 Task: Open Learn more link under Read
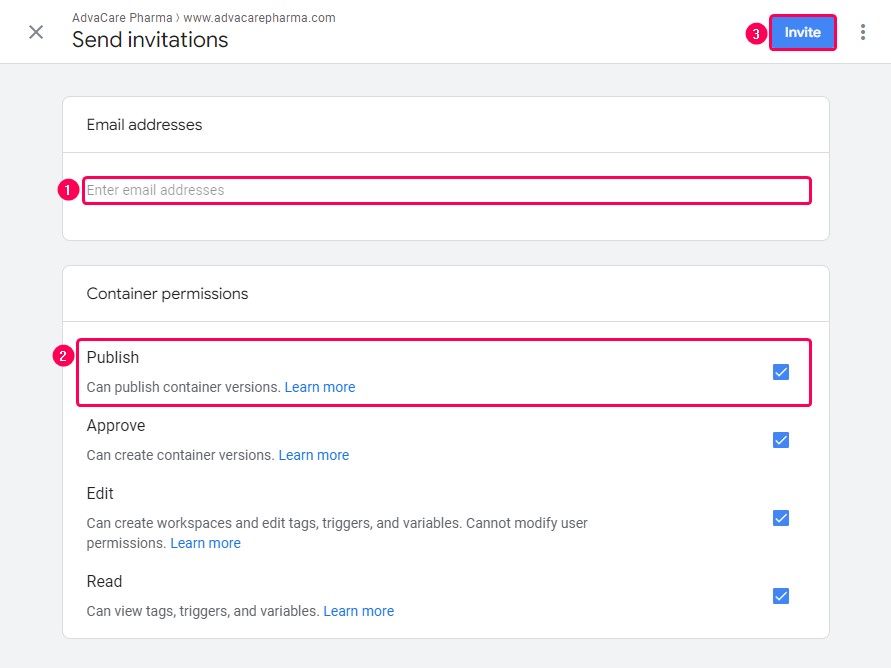[359, 612]
